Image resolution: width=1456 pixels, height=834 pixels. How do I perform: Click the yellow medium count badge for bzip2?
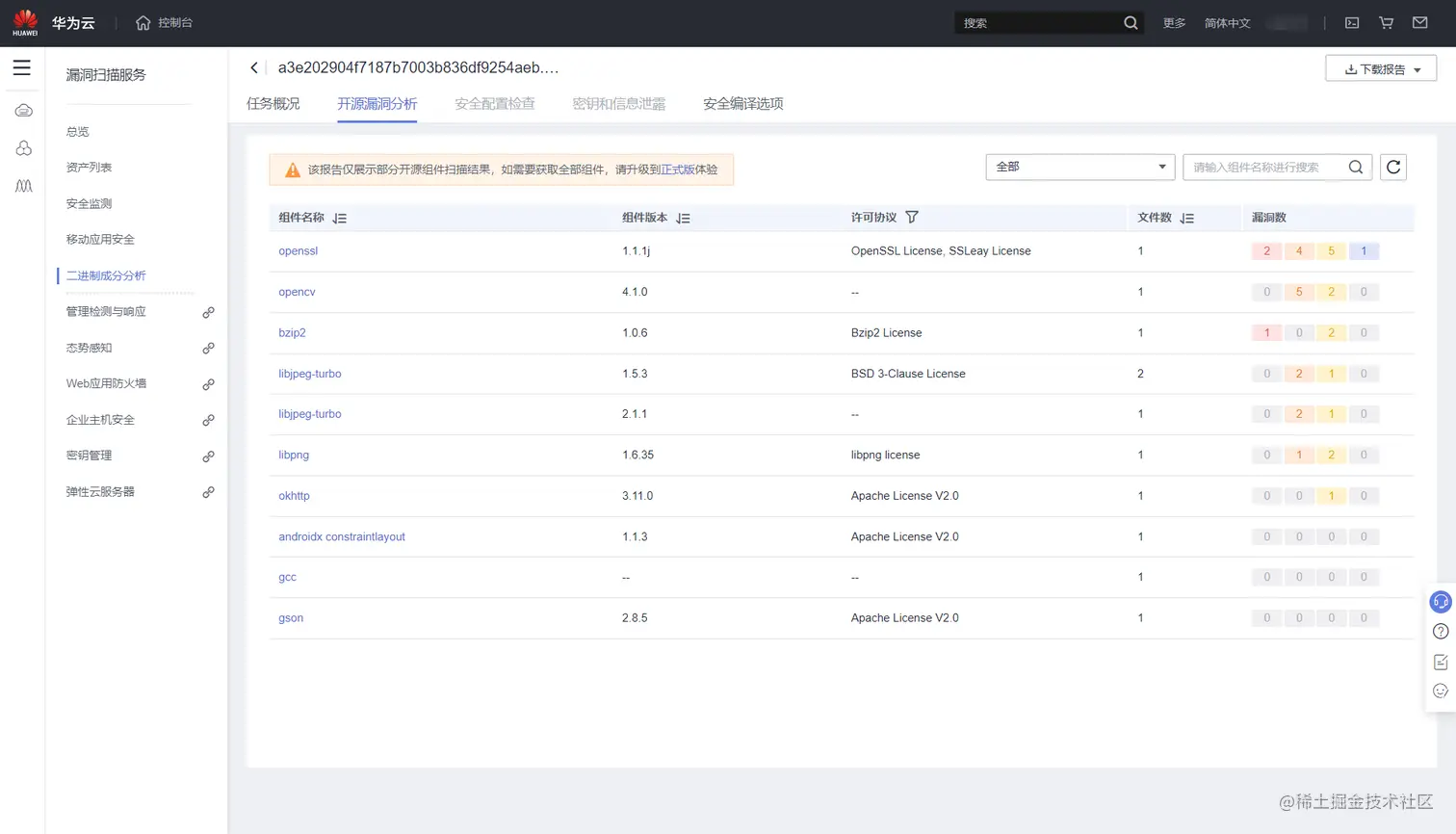pyautogui.click(x=1331, y=333)
